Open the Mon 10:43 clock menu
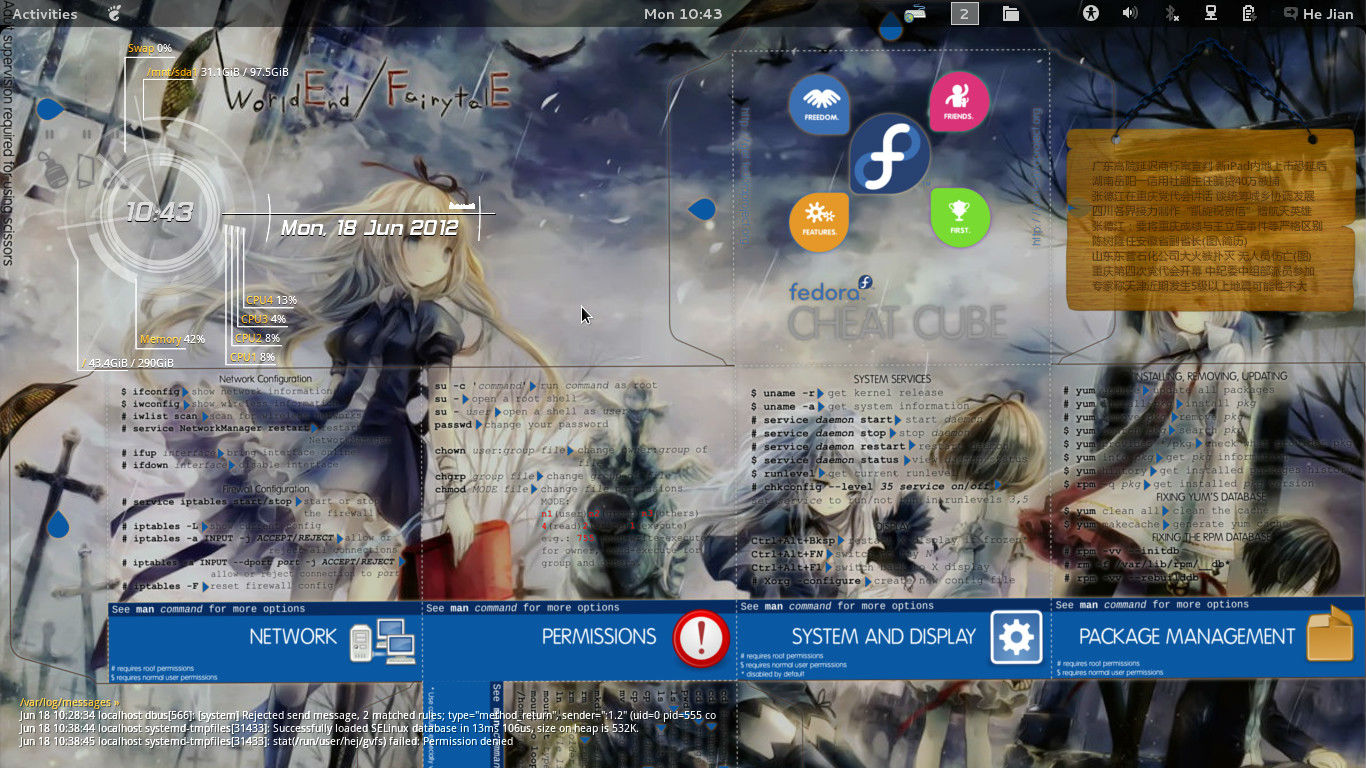This screenshot has height=768, width=1366. (683, 14)
